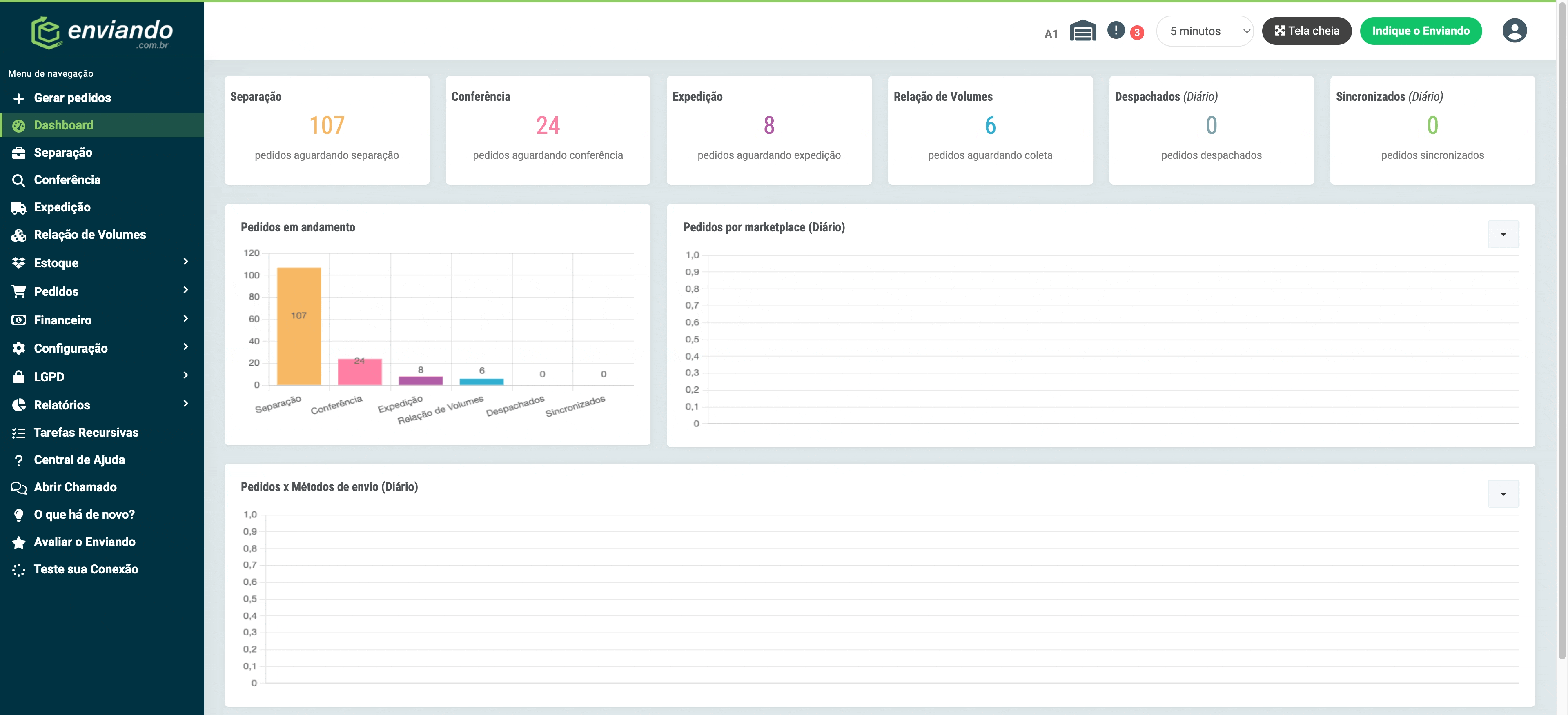Click the Indique o Enviando button
This screenshot has width=1568, height=715.
point(1420,31)
